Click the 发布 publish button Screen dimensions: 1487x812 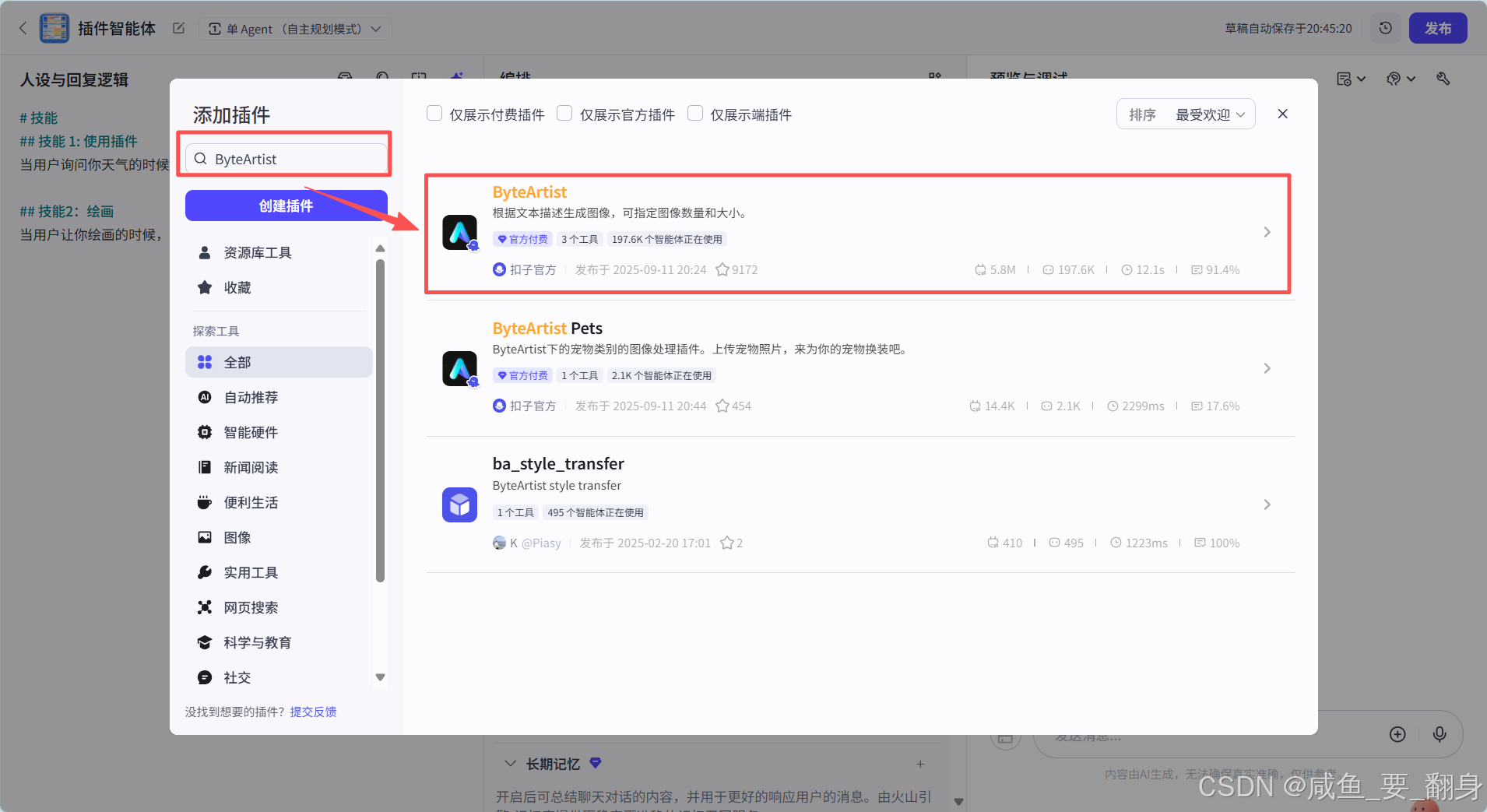(x=1437, y=28)
